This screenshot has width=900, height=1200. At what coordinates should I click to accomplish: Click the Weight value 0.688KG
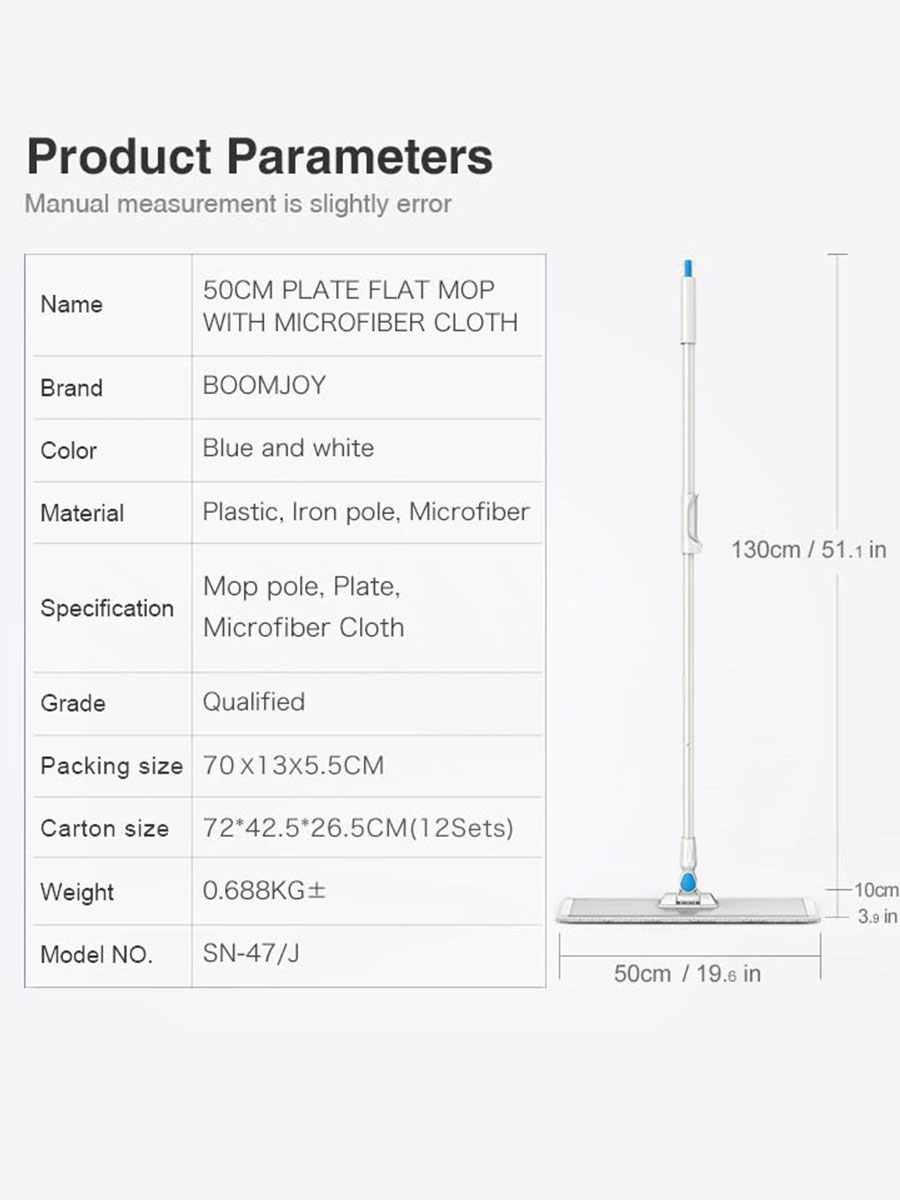pos(264,889)
